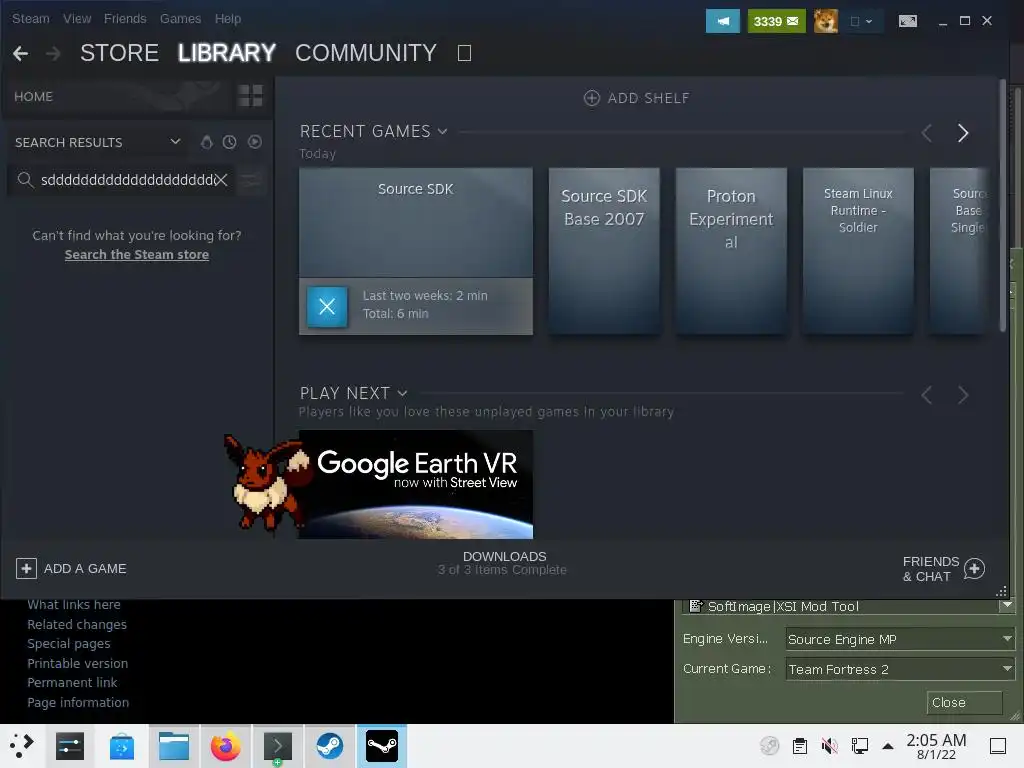Open the LIBRARY tab

tap(227, 53)
